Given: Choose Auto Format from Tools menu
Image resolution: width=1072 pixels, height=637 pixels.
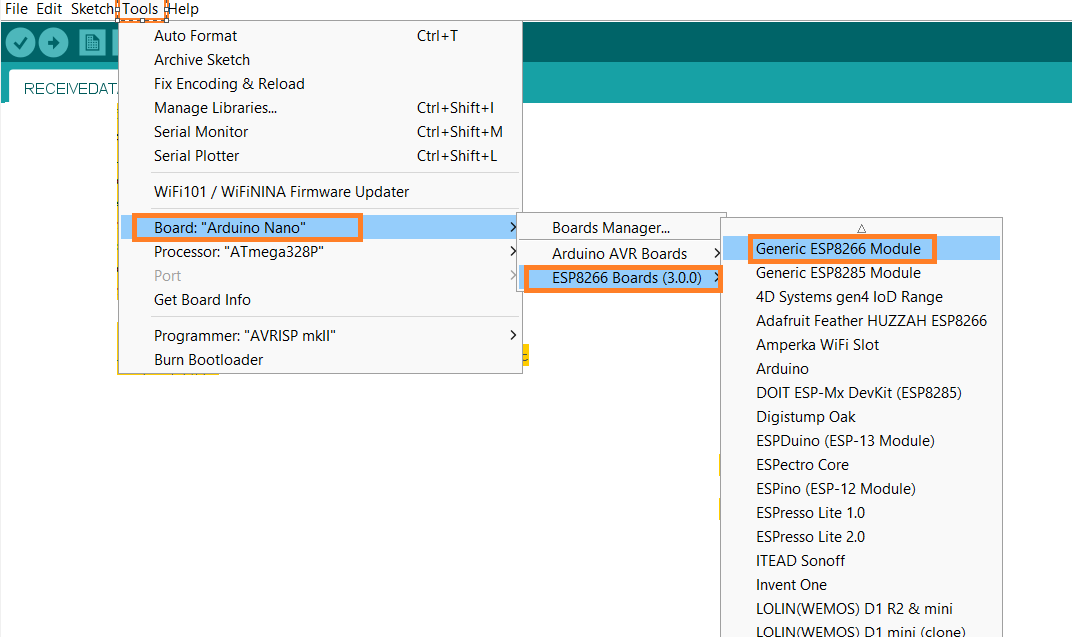Looking at the screenshot, I should click(320, 36).
